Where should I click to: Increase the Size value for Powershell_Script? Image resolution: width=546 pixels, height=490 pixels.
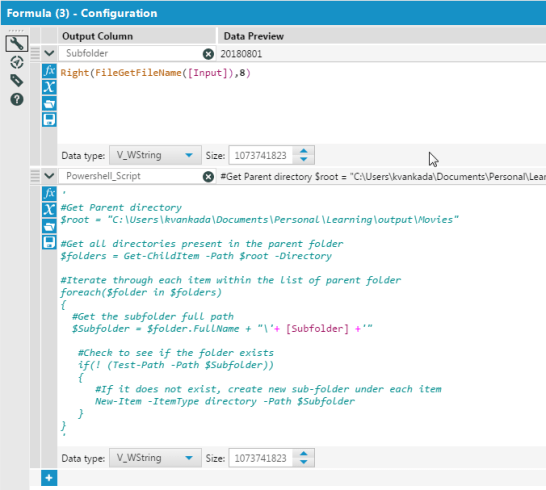tap(304, 454)
